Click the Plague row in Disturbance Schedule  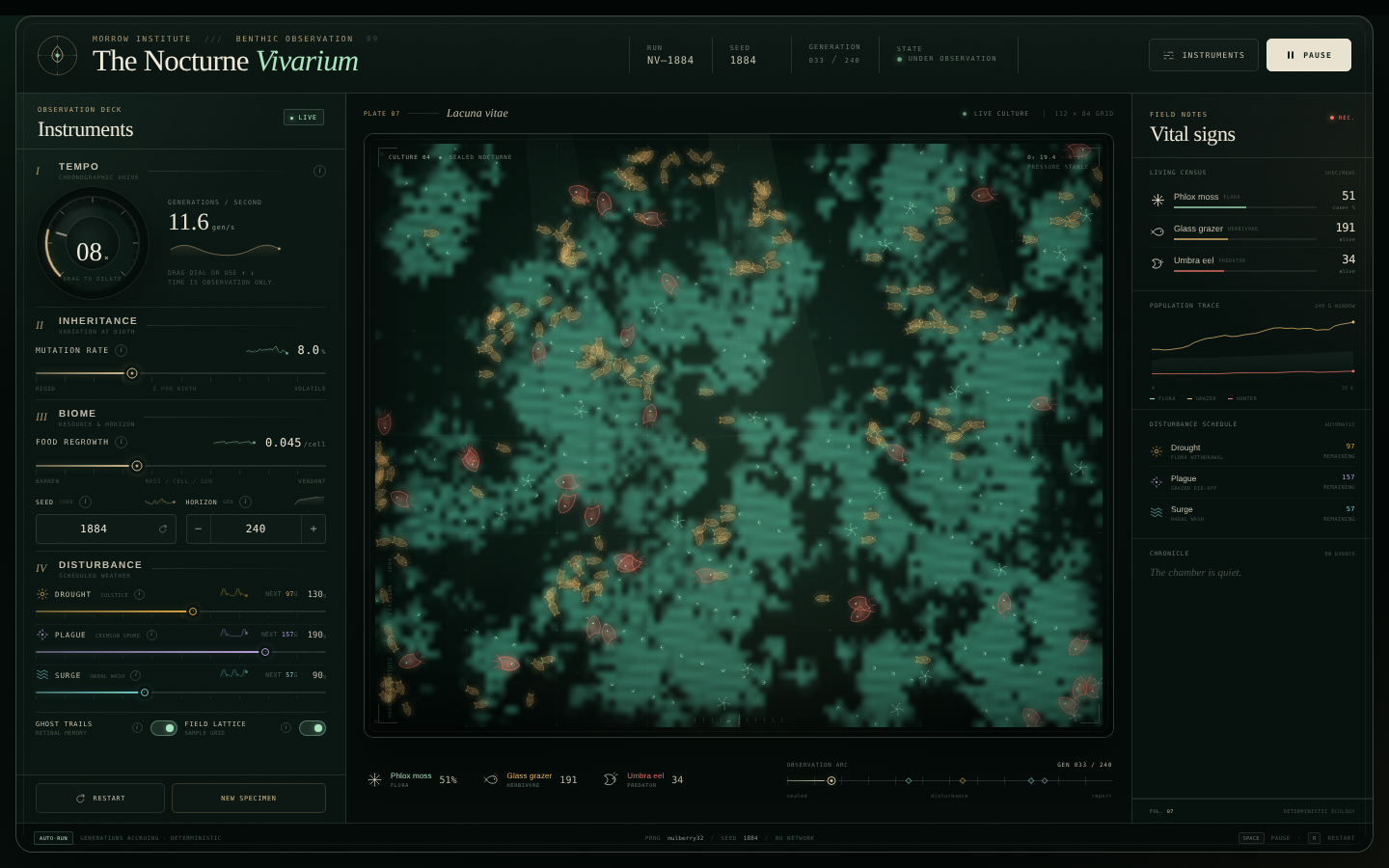[x=1252, y=481]
